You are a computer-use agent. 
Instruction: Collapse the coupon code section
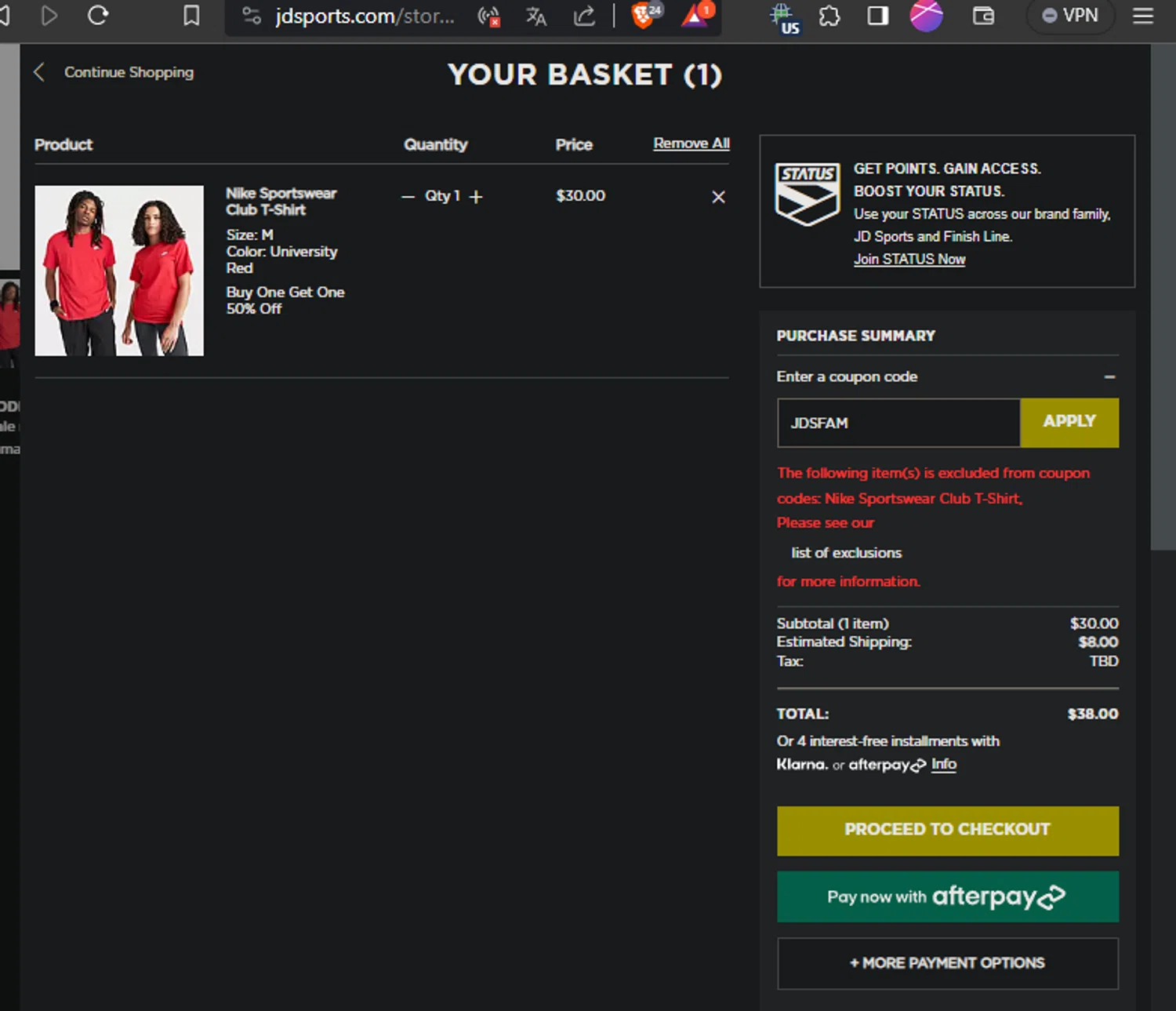coord(1109,377)
